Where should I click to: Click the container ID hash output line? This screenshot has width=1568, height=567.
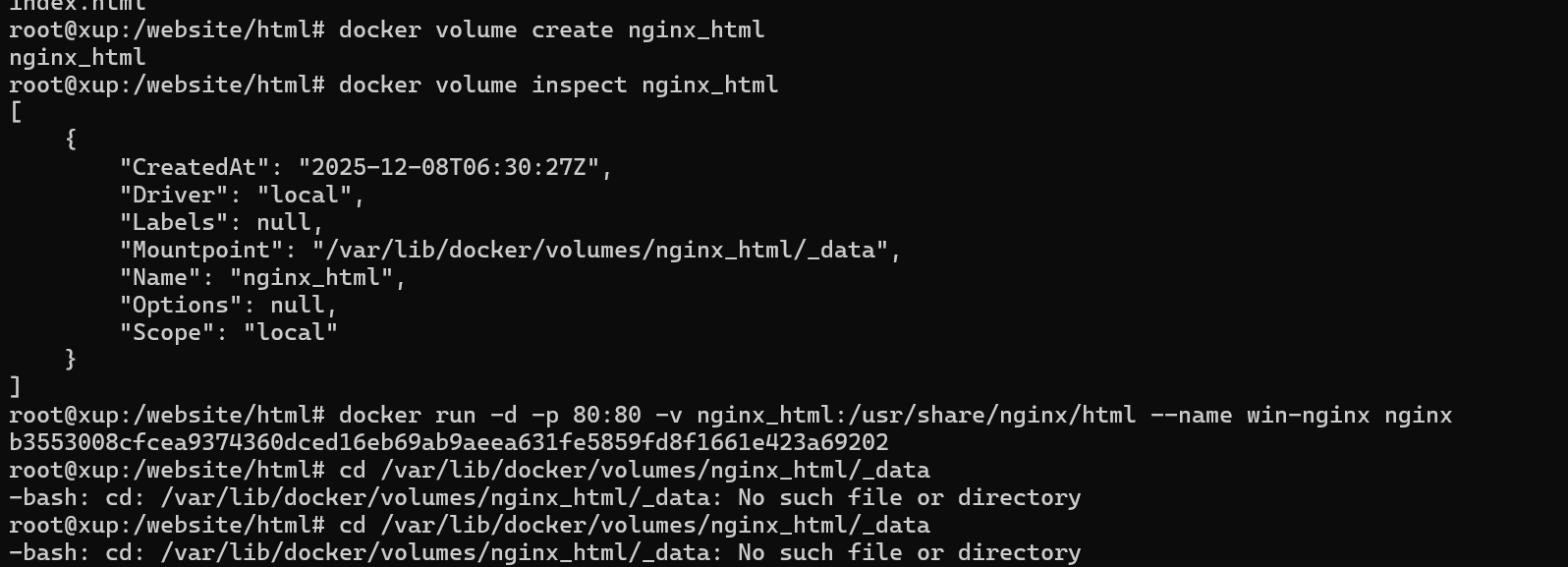point(449,442)
